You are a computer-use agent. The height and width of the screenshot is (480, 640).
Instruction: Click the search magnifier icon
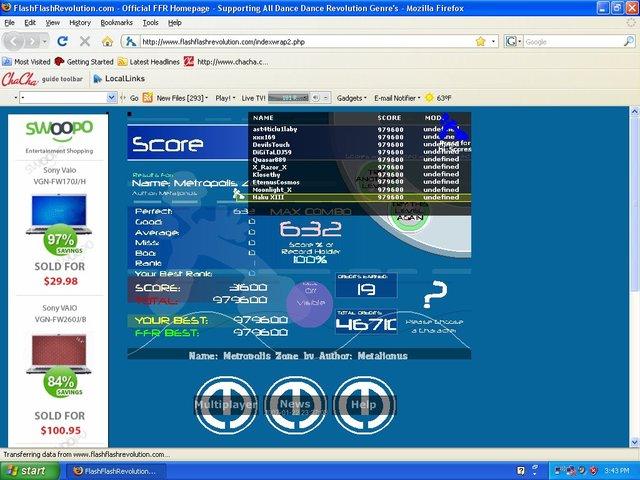pyautogui.click(x=629, y=41)
